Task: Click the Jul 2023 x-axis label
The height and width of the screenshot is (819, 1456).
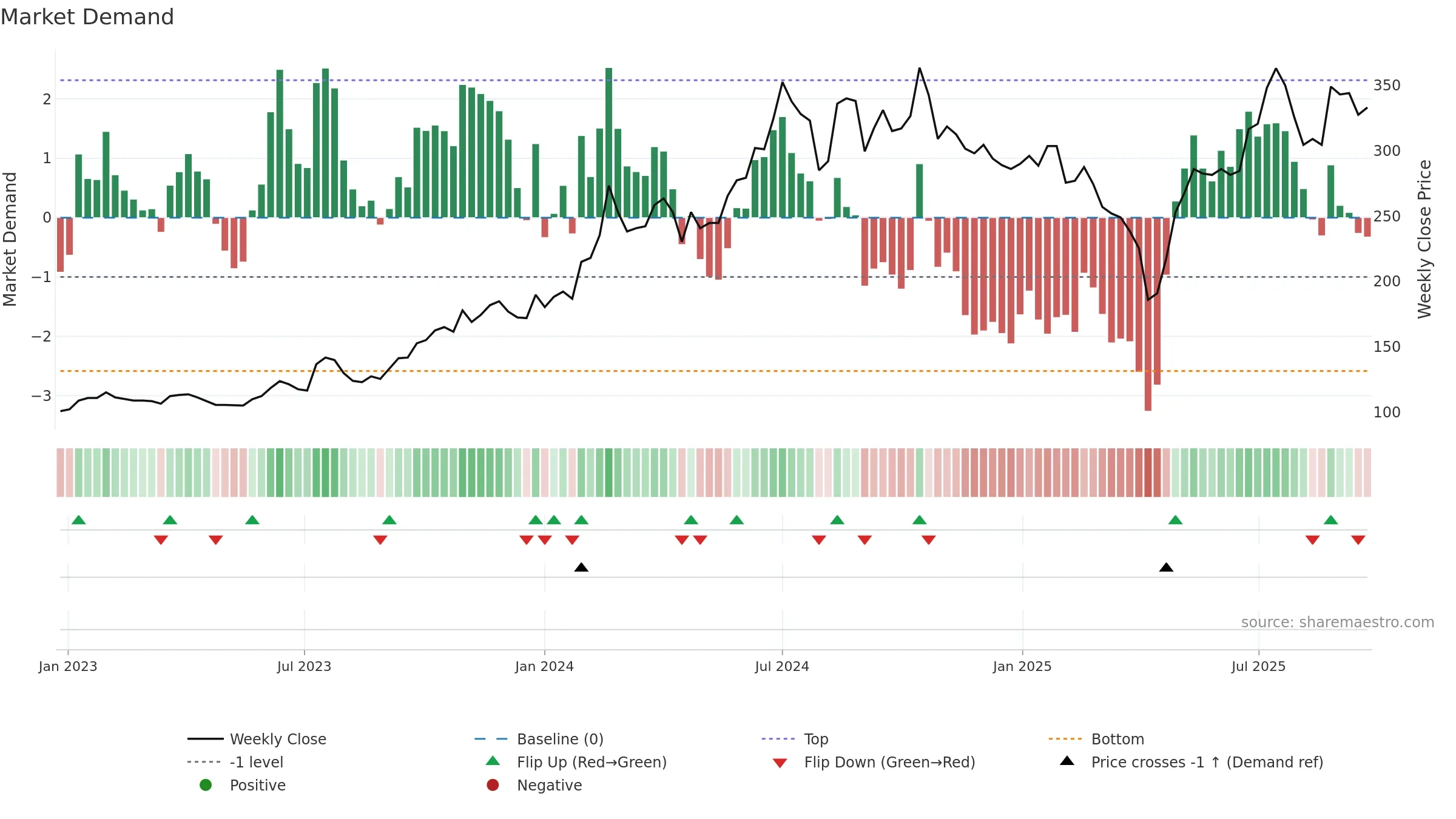Action: pos(304,666)
